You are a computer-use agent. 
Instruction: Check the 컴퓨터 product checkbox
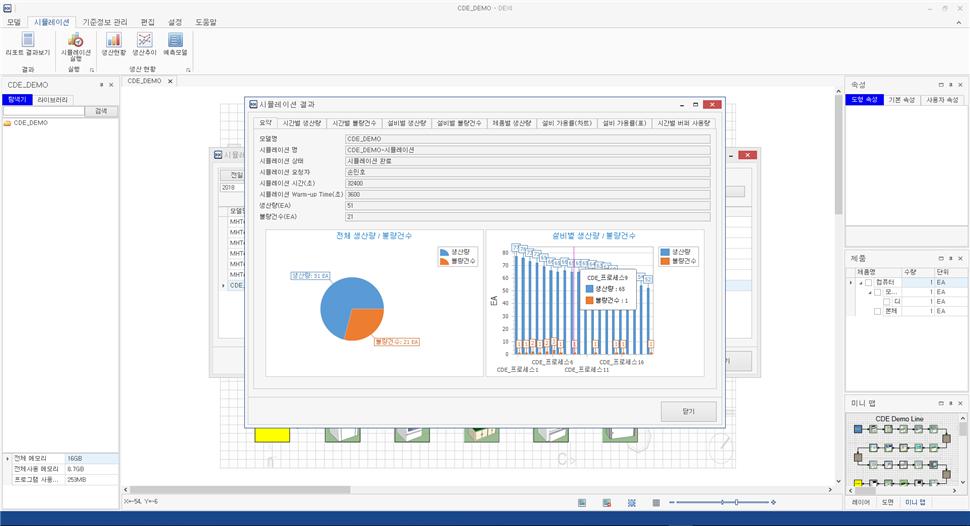tap(868, 282)
